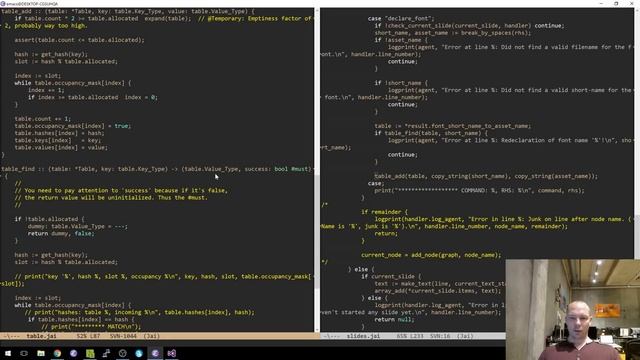Open Task View from the taskbar
The height and width of the screenshot is (360, 640).
pos(24,353)
